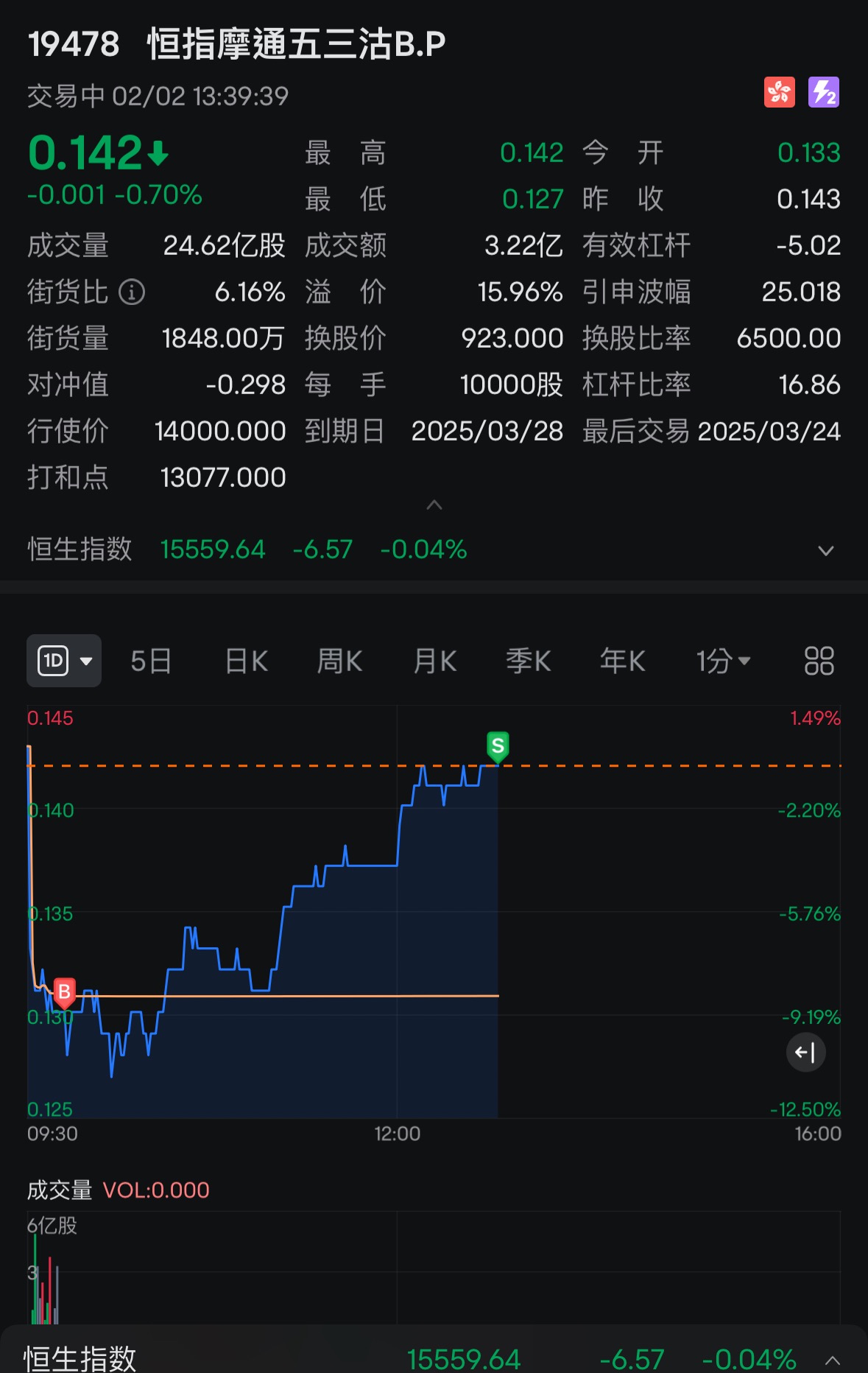Image resolution: width=868 pixels, height=1373 pixels.
Task: Tap the -12.50% chart axis label
Action: 805,1109
